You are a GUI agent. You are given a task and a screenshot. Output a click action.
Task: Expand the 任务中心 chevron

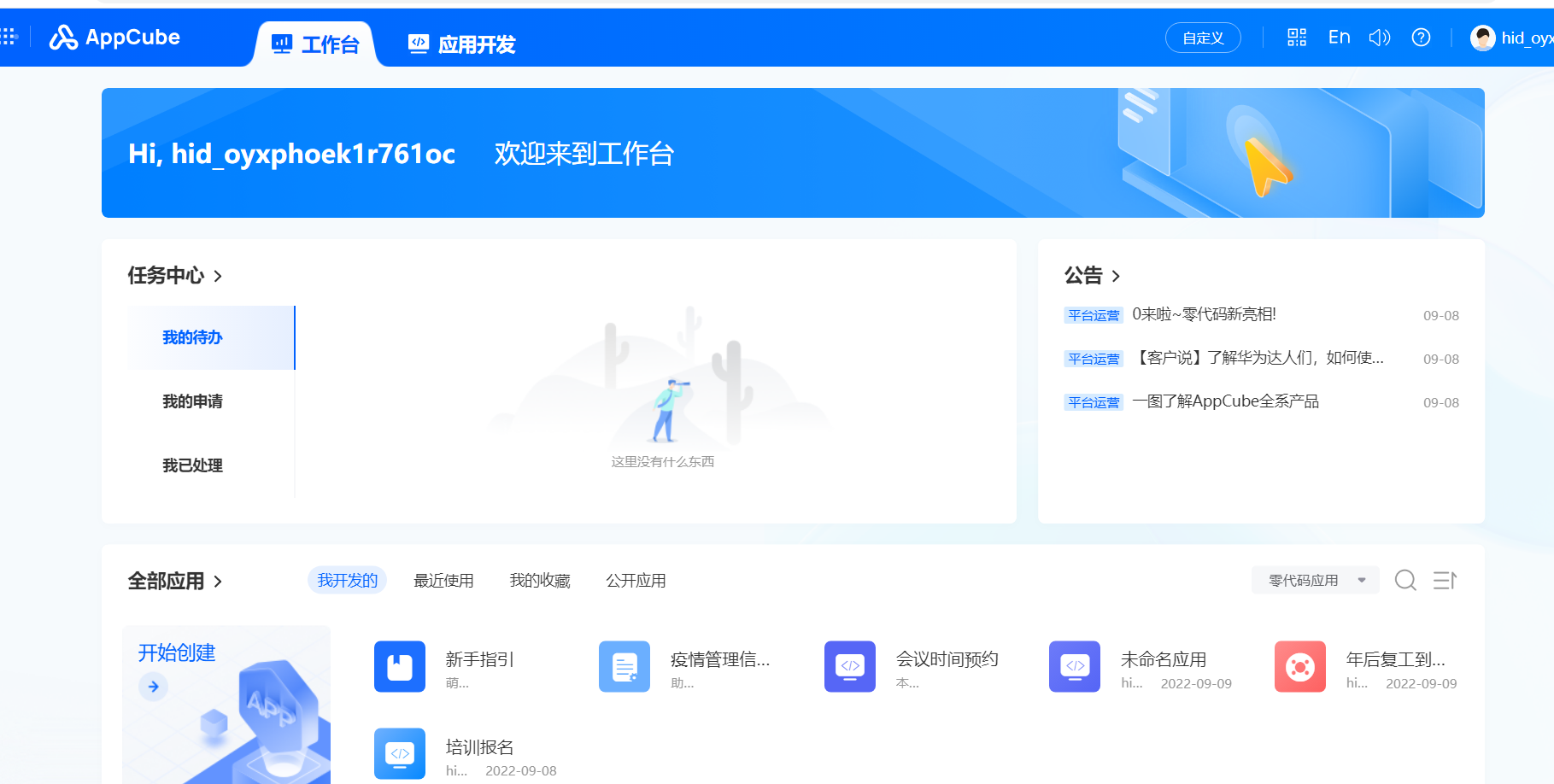pyautogui.click(x=218, y=276)
